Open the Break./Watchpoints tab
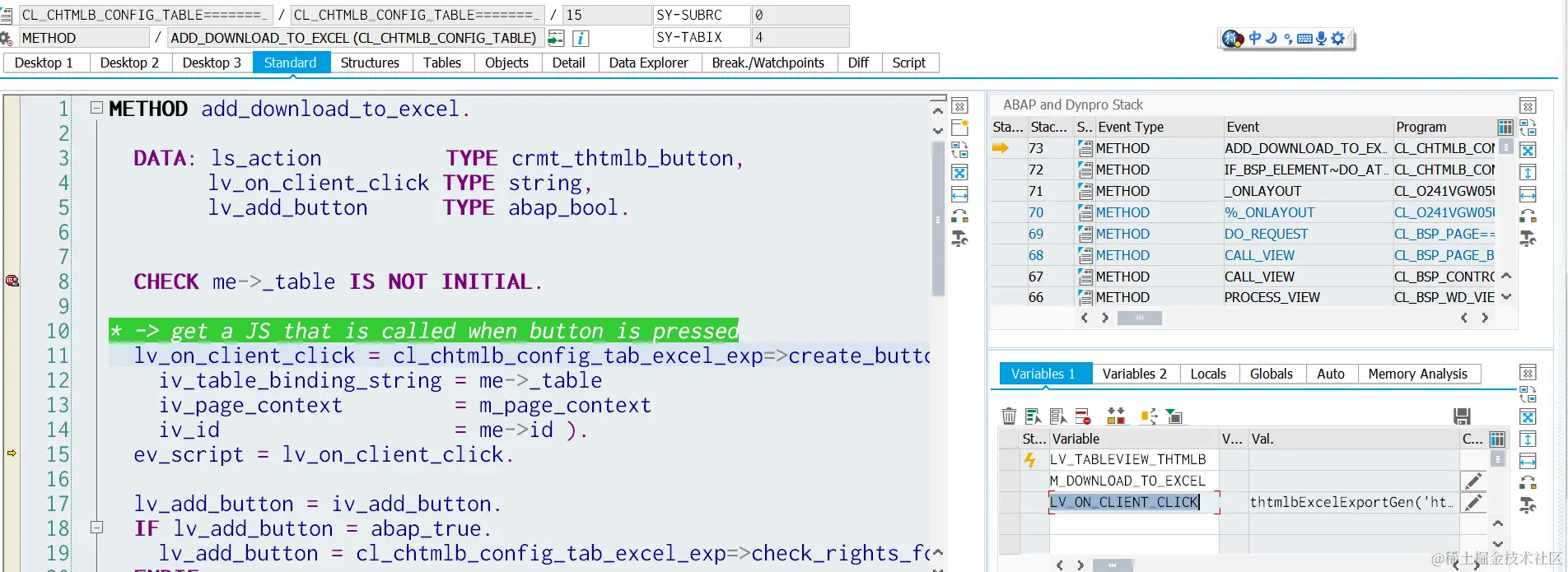The width and height of the screenshot is (1568, 572). pyautogui.click(x=768, y=63)
